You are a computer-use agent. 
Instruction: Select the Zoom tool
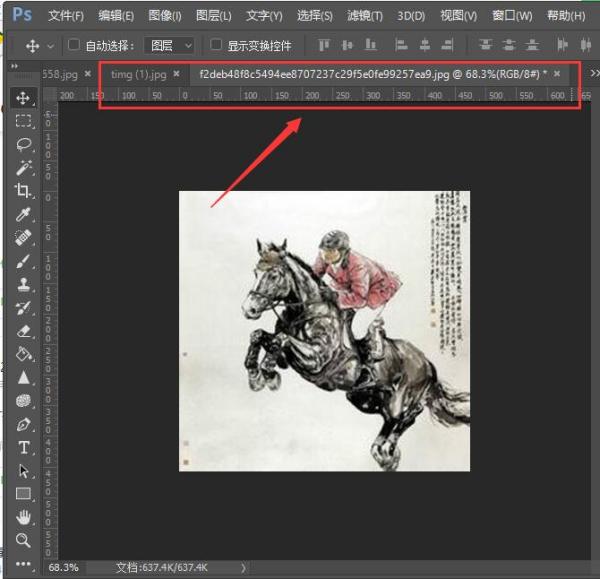(x=23, y=540)
